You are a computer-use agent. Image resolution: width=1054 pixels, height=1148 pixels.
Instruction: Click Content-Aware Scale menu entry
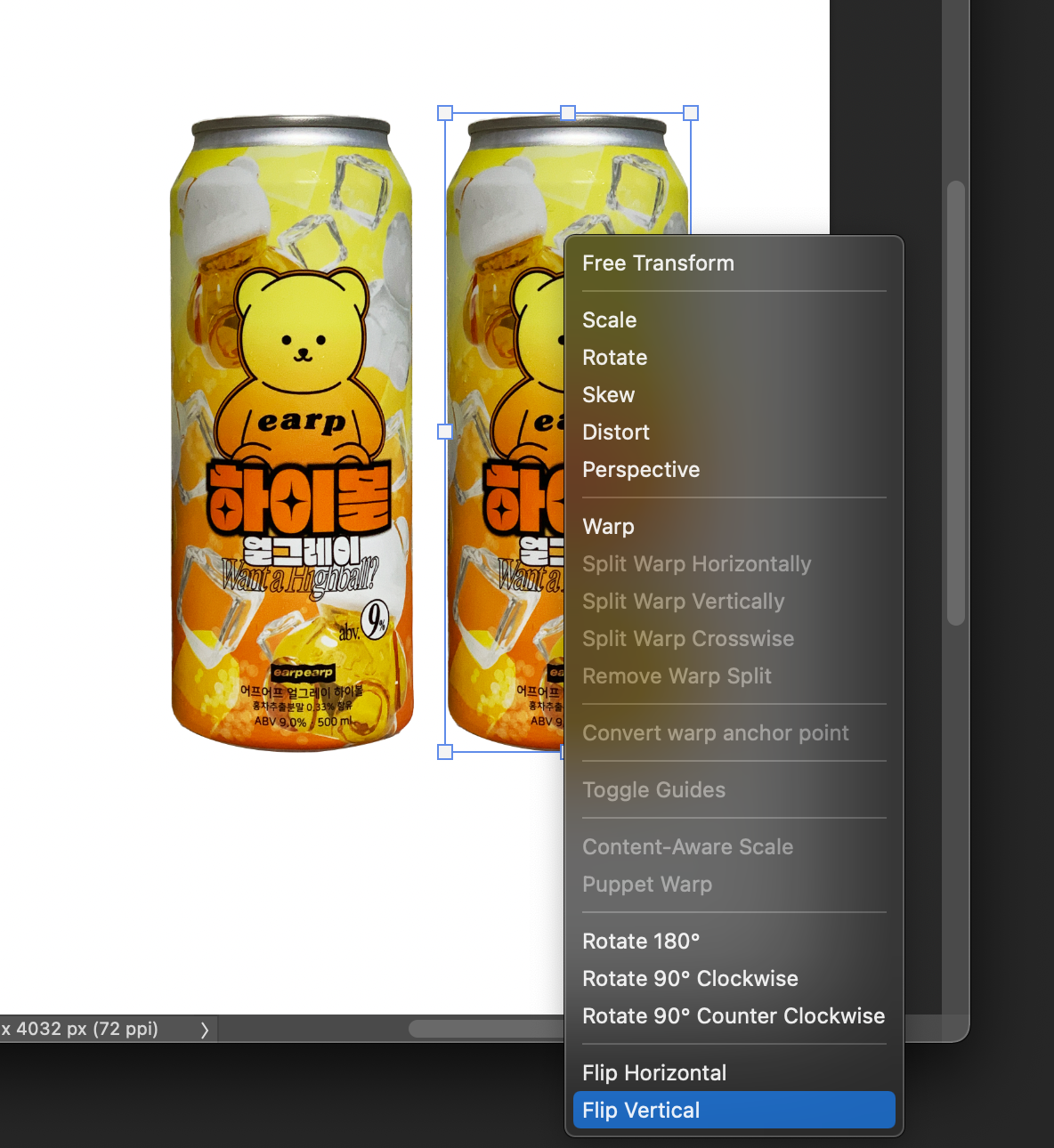tap(734, 847)
